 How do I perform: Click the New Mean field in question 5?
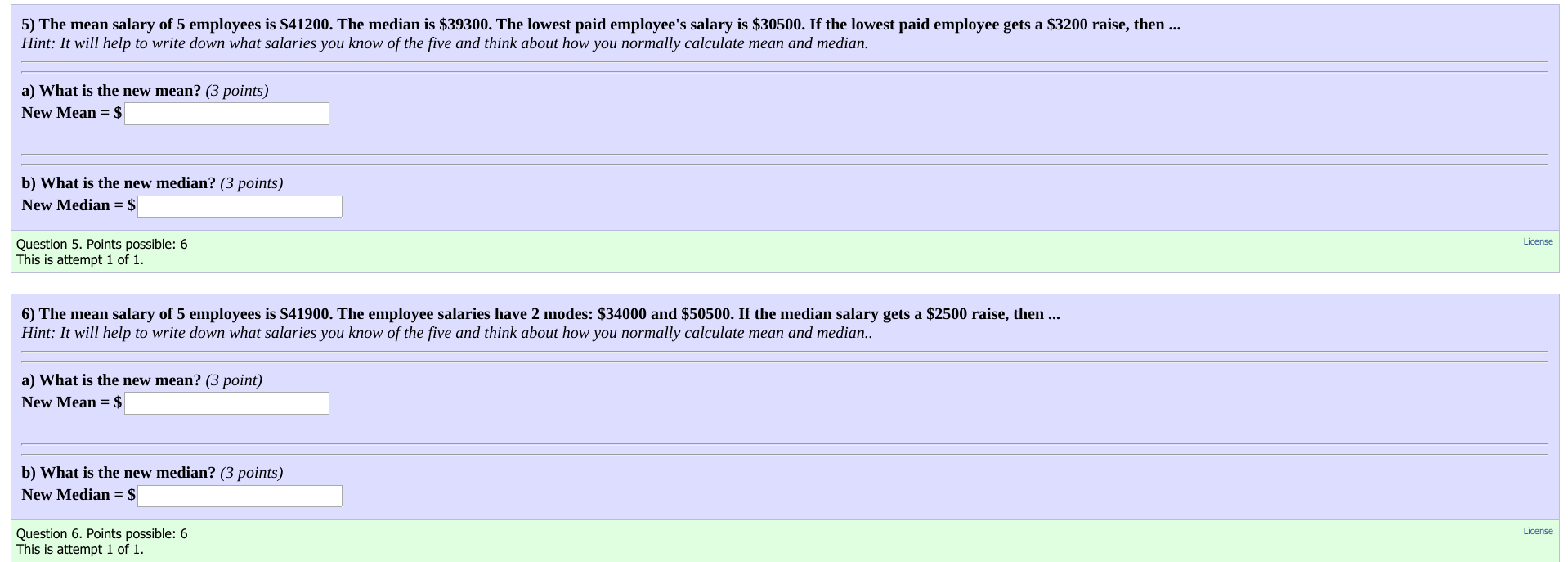tap(226, 114)
